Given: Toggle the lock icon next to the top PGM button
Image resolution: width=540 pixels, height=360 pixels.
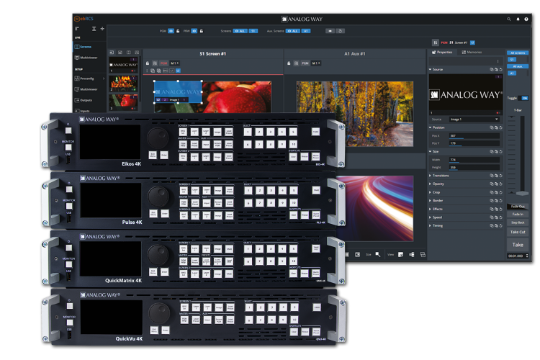Looking at the screenshot, I should 178,31.
